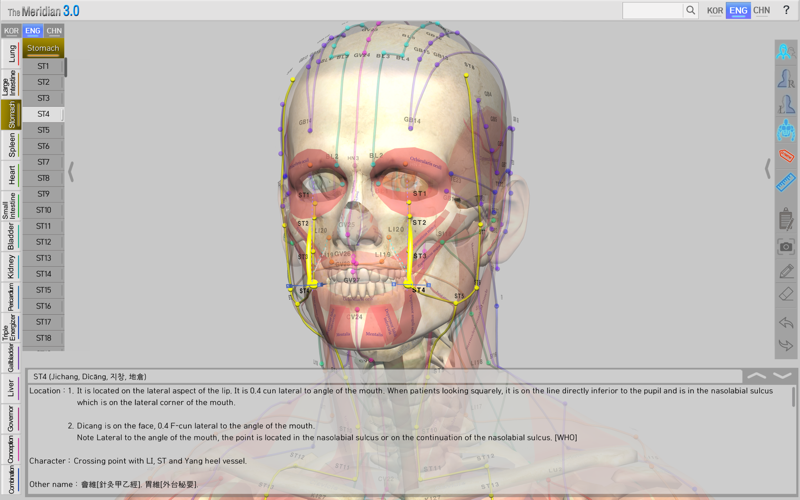Select acupoint ST8 in the list
800x500 pixels.
point(43,178)
